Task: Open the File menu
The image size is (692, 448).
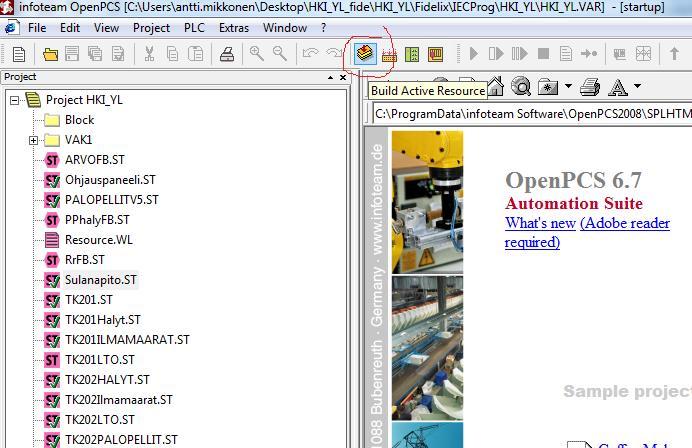Action: tap(37, 28)
